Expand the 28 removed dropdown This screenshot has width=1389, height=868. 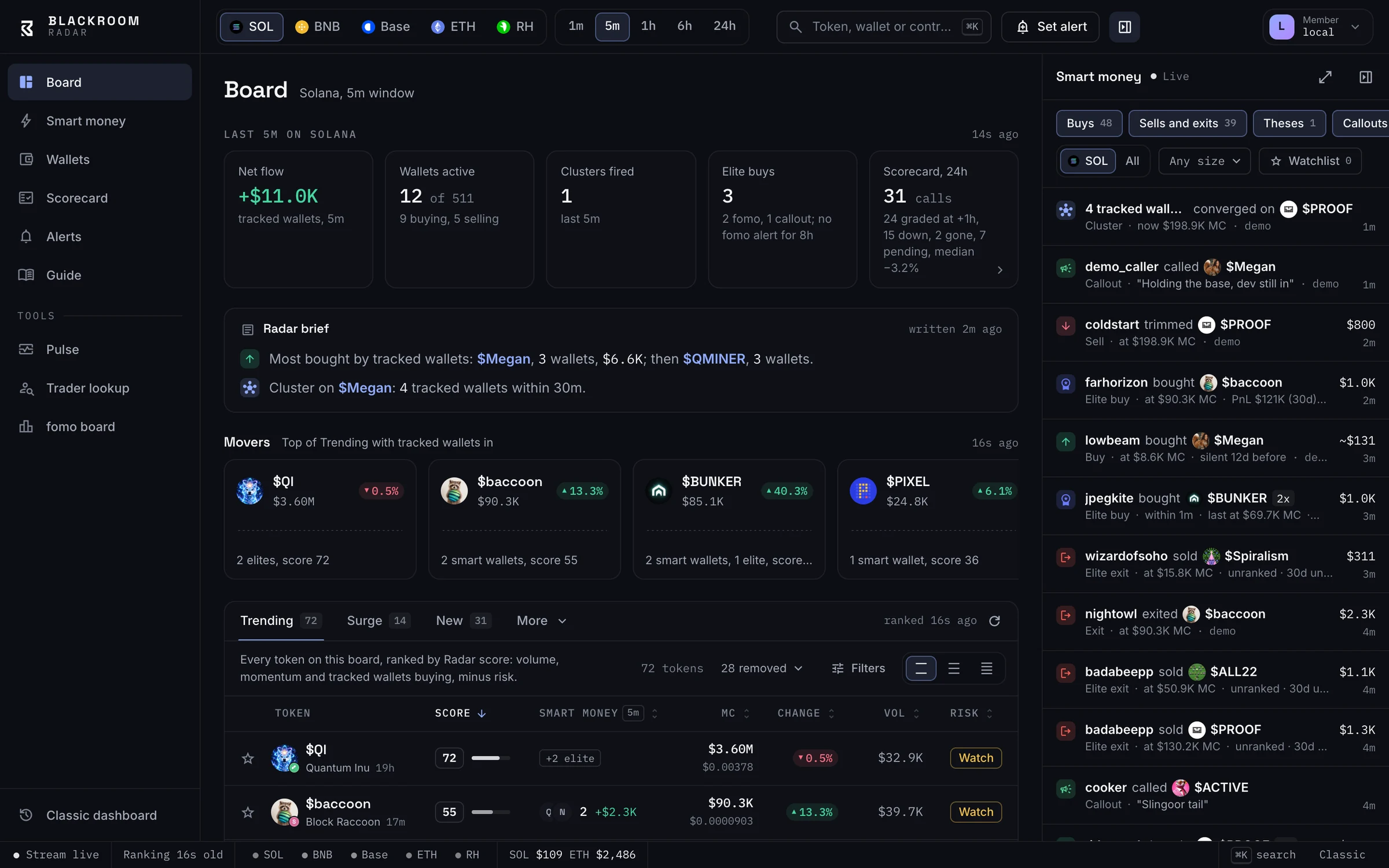762,668
